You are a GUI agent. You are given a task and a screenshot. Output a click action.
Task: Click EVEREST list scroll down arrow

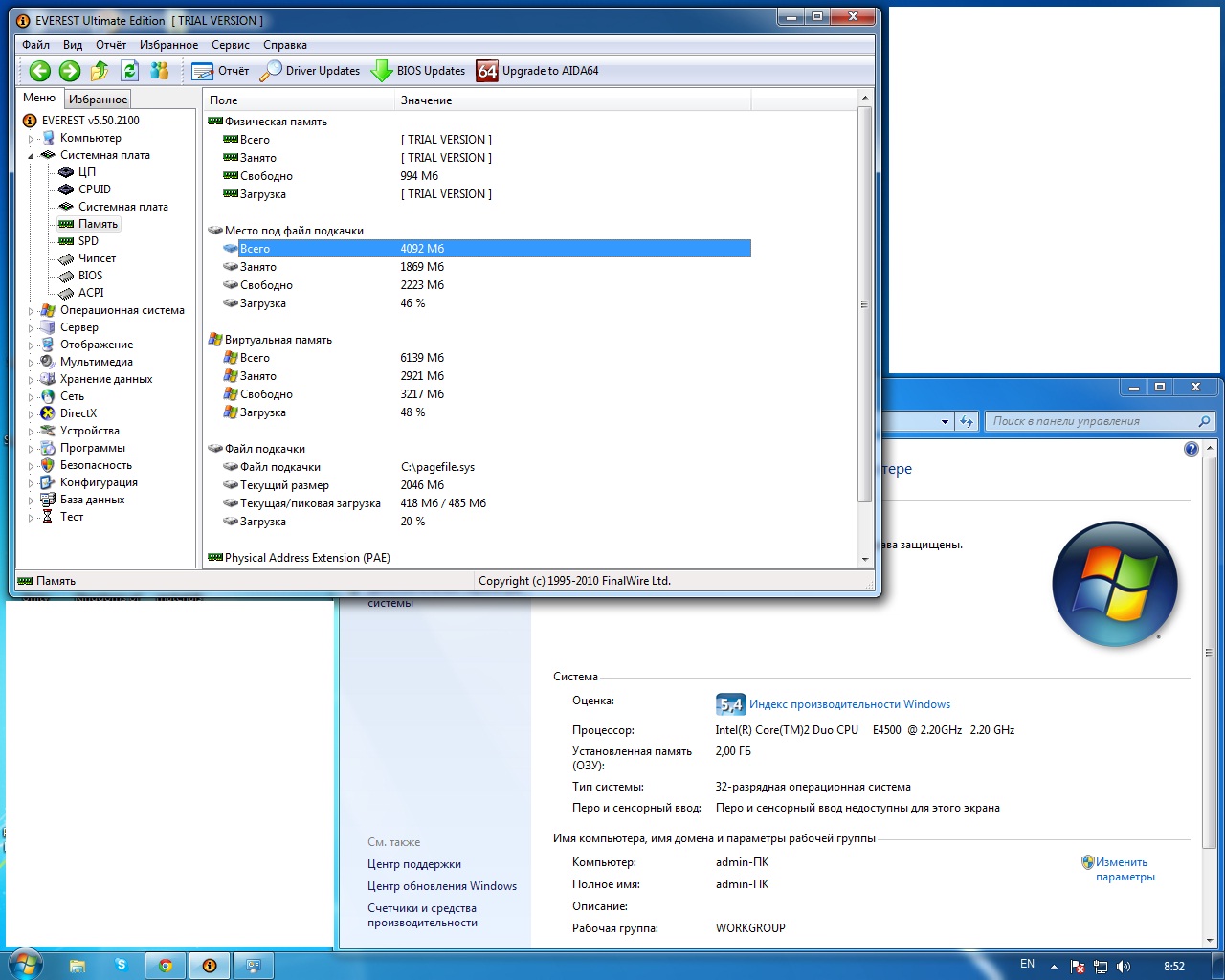point(865,559)
